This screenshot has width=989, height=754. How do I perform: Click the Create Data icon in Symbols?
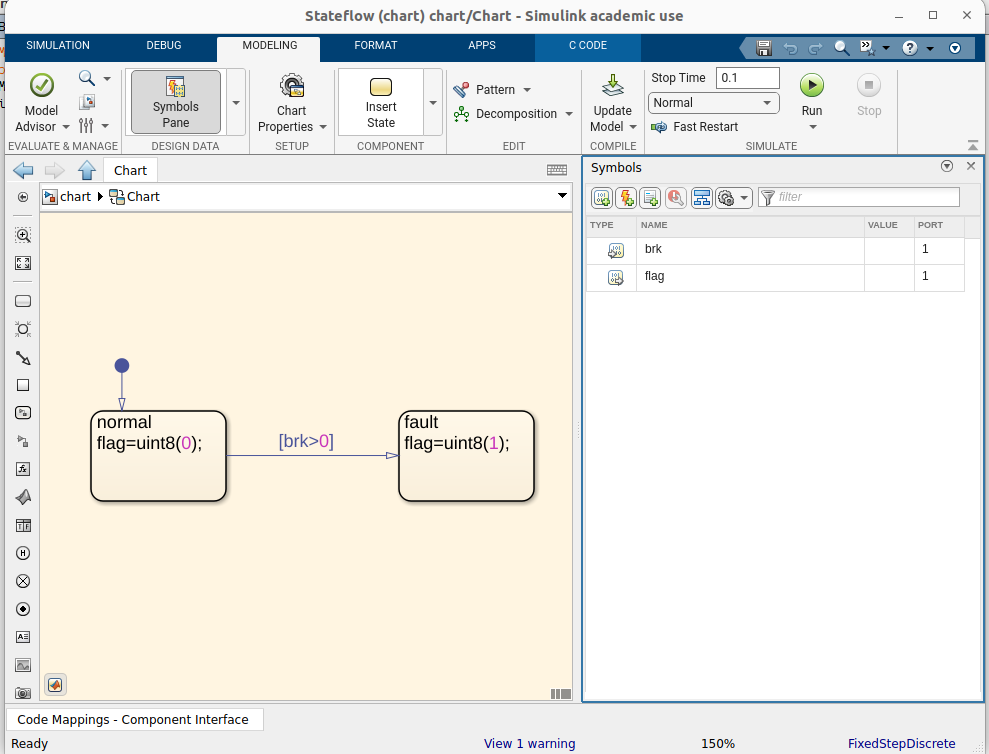pyautogui.click(x=602, y=198)
